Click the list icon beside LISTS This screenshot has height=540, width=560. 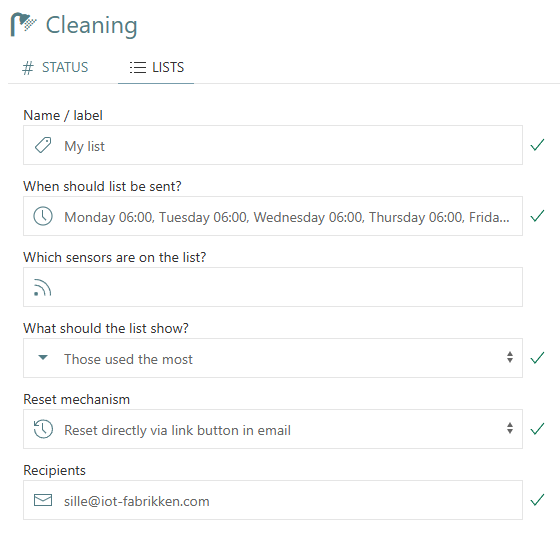point(138,67)
